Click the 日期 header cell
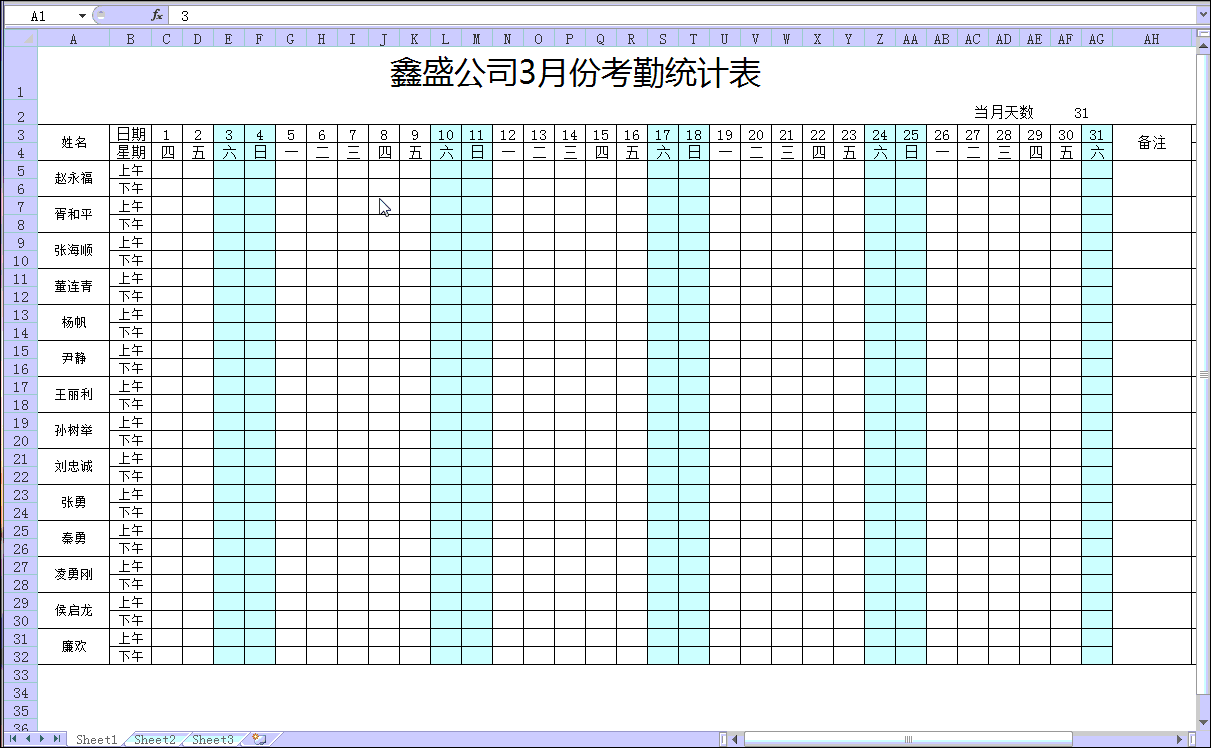This screenshot has height=748, width=1211. click(131, 134)
